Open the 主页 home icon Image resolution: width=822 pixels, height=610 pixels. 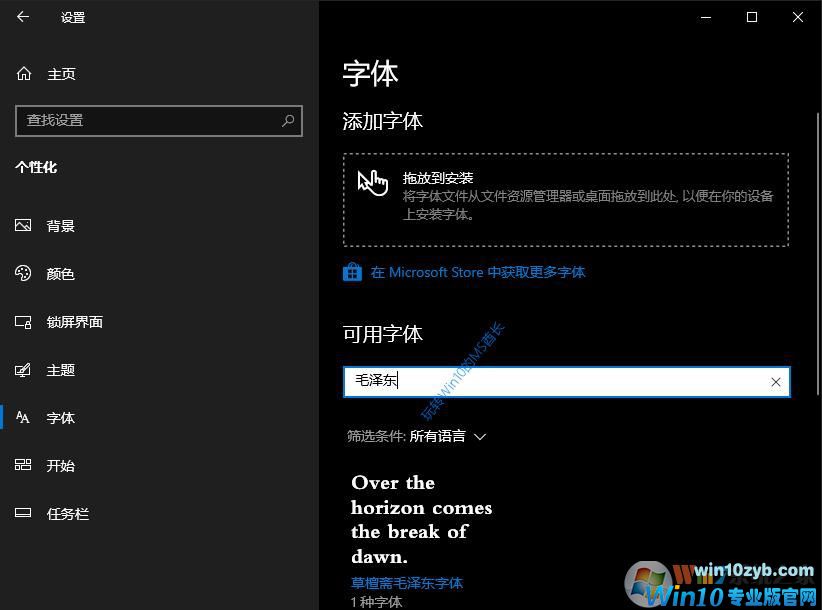click(x=24, y=74)
